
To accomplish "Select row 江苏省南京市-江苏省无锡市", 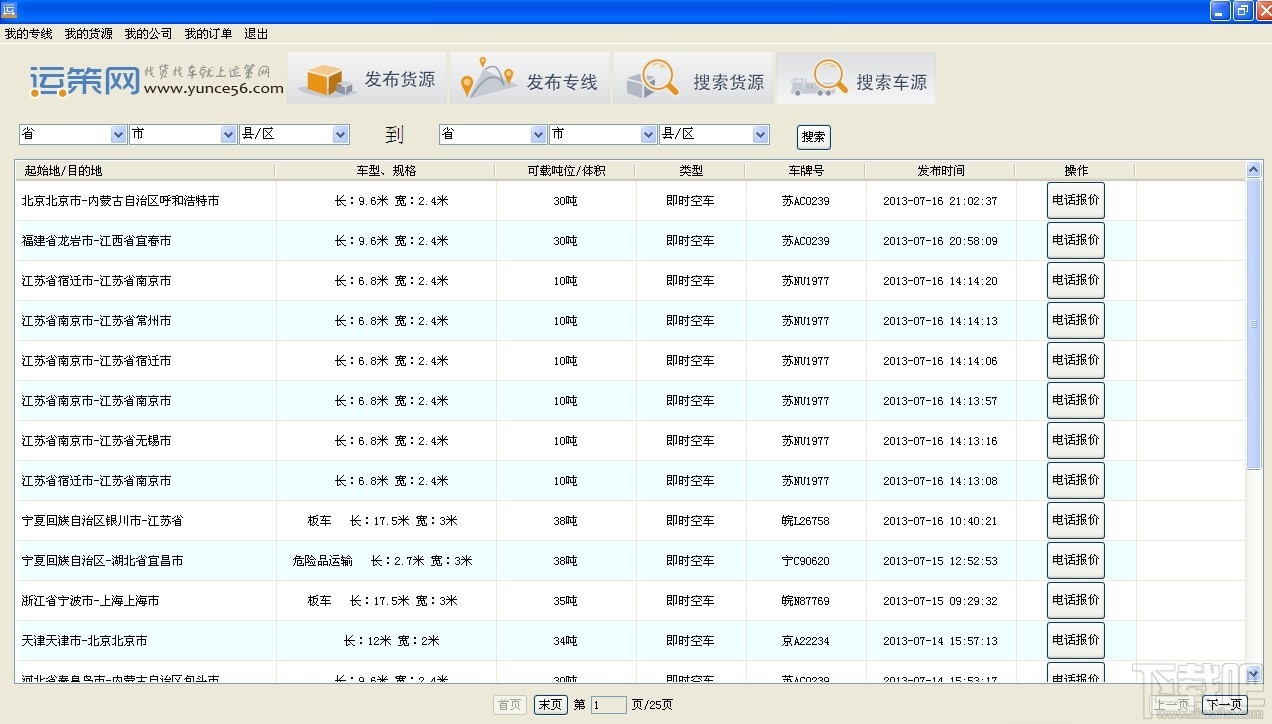I will click(x=631, y=440).
